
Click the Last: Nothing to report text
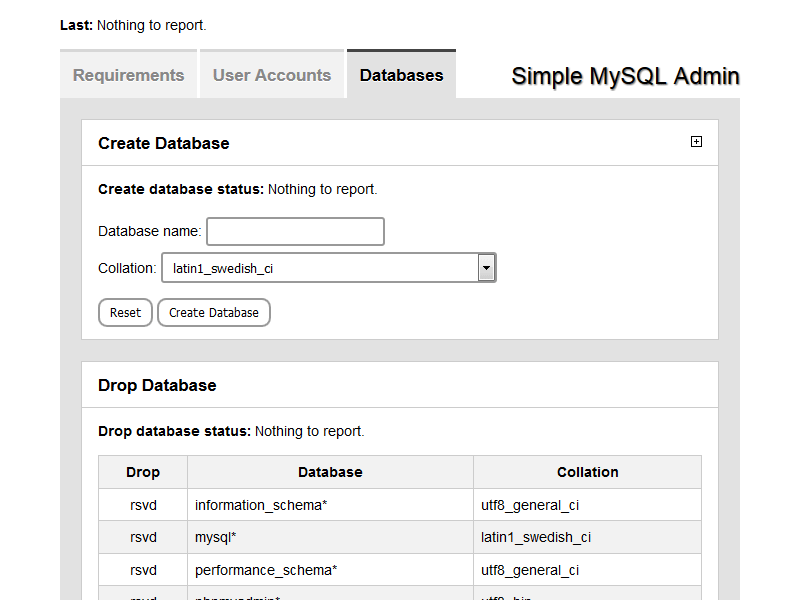pyautogui.click(x=133, y=26)
